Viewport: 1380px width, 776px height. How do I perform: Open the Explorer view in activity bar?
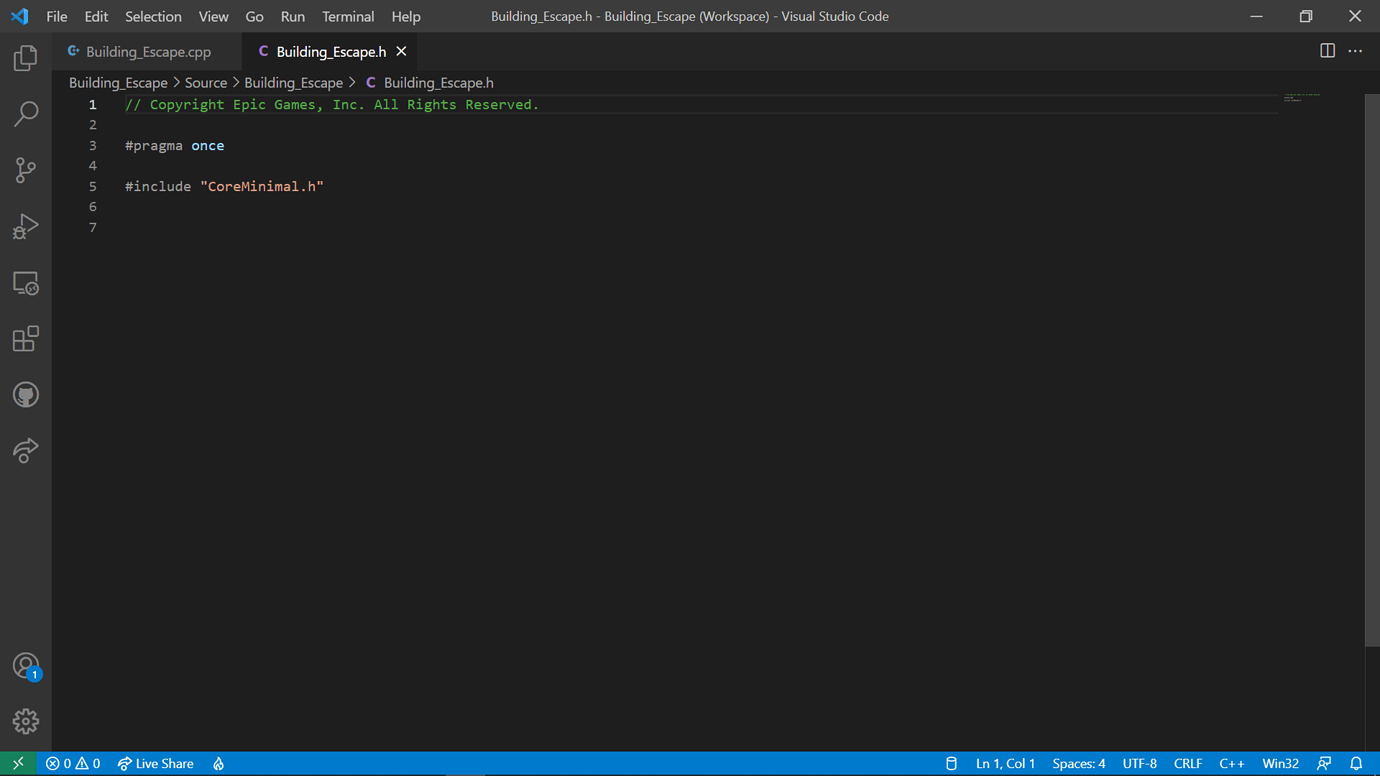click(x=26, y=58)
